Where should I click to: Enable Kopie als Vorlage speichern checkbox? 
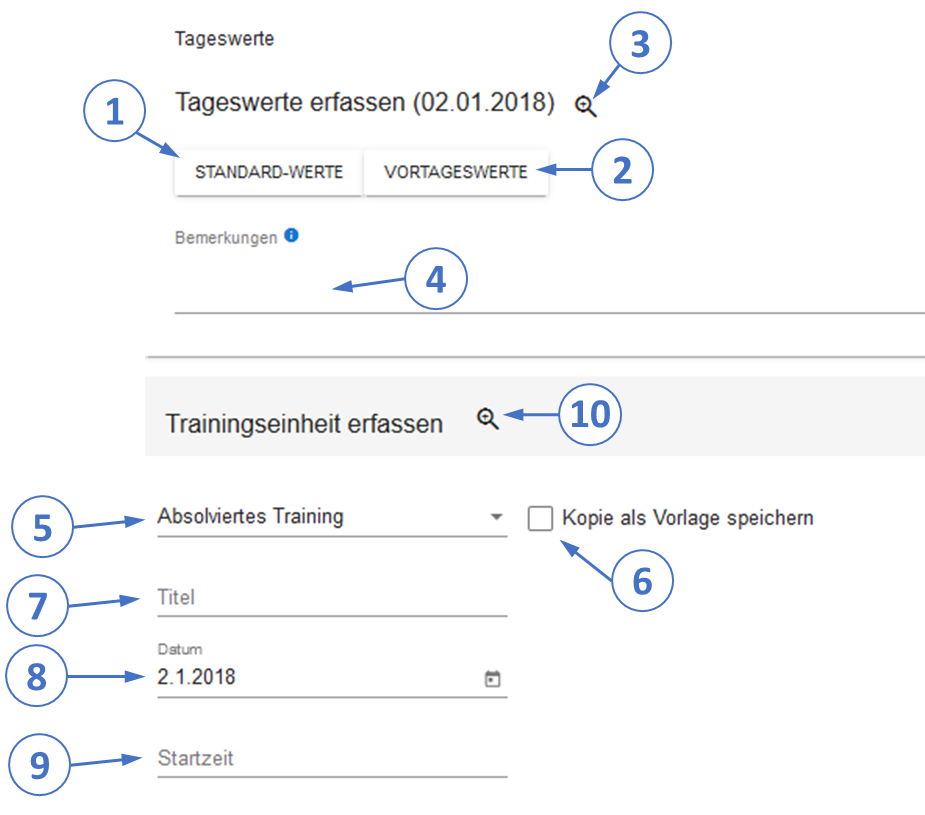[540, 518]
